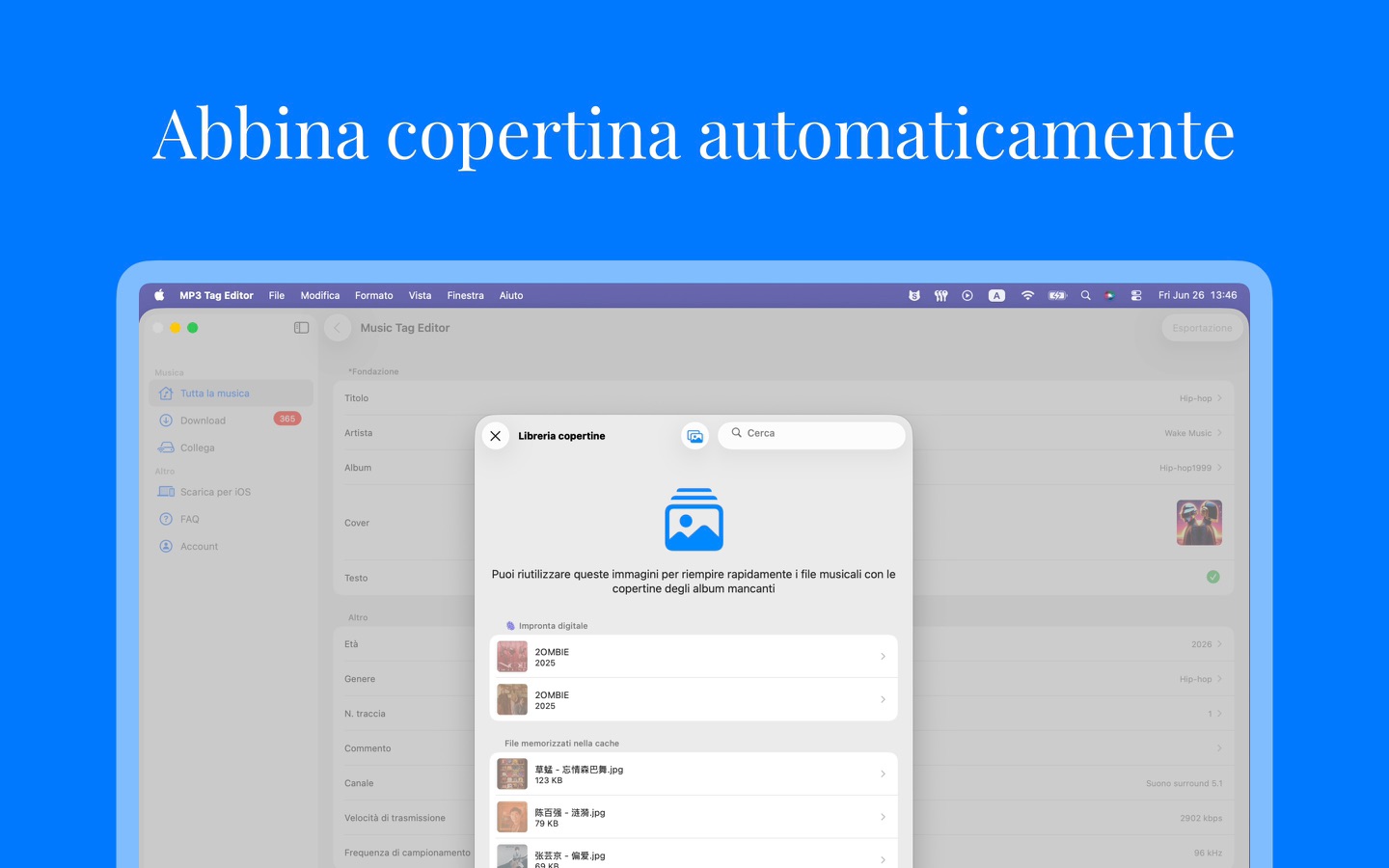Go back with the toolbar back arrow
Viewport: 1389px width, 868px height.
[338, 328]
